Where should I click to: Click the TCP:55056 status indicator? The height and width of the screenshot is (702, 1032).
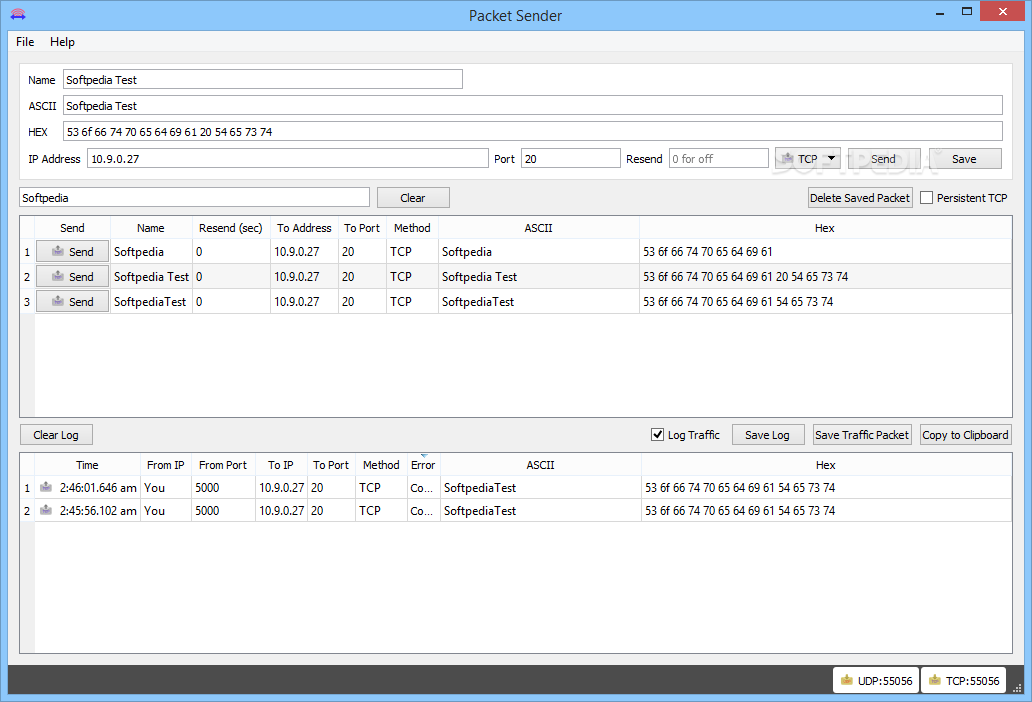964,680
